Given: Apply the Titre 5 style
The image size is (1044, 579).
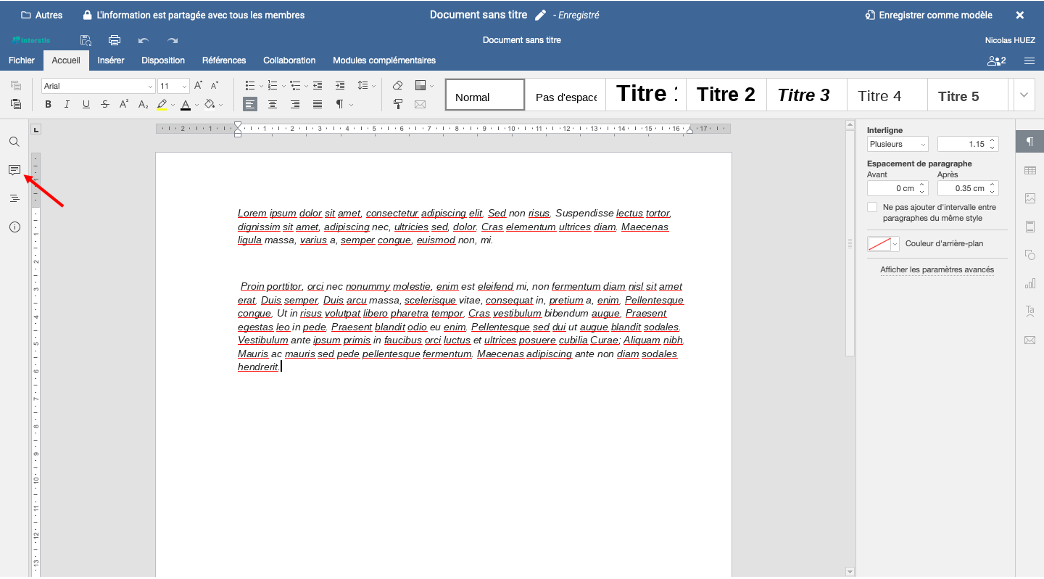Looking at the screenshot, I should (967, 95).
